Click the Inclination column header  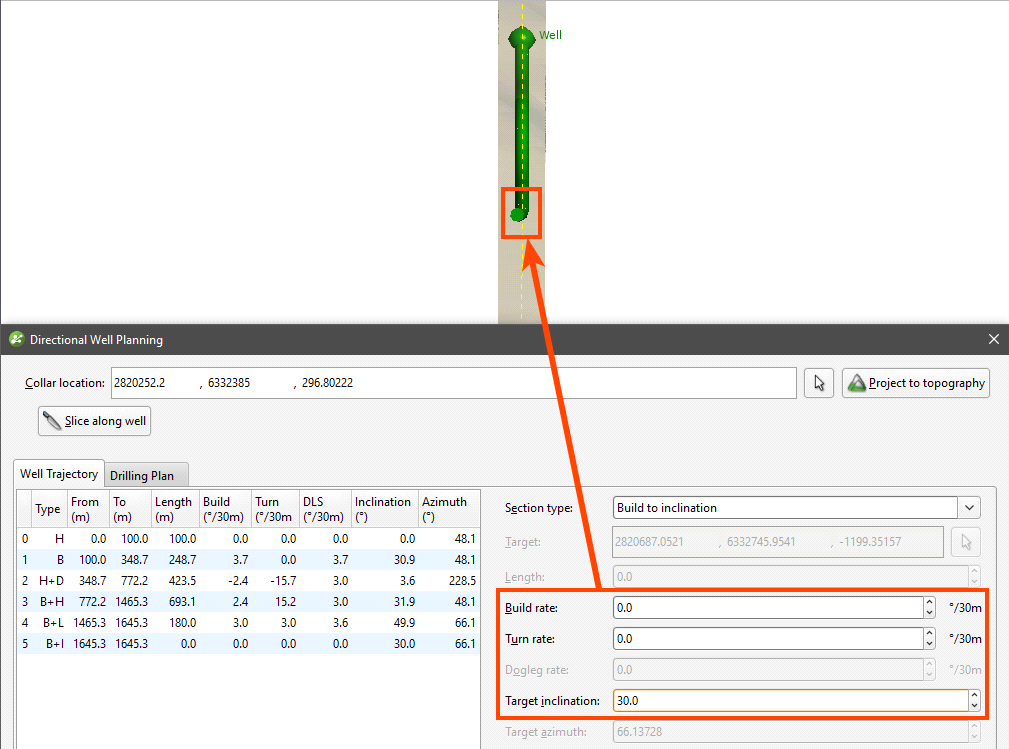point(384,508)
